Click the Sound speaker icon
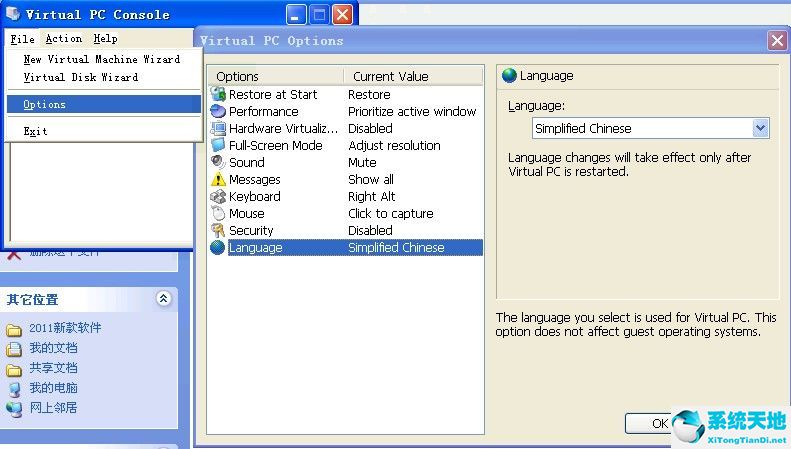This screenshot has width=791, height=449. (x=218, y=162)
